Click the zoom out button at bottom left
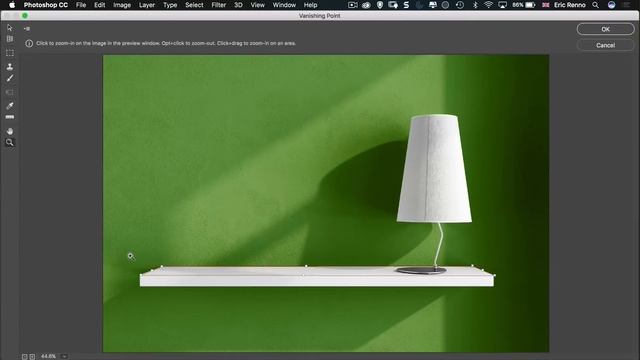Image resolution: width=640 pixels, height=360 pixels. [24, 357]
